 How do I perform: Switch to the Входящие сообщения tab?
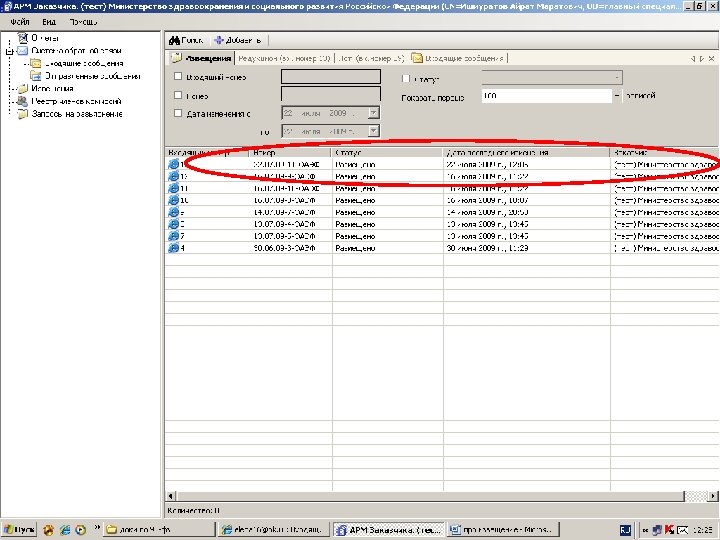click(x=458, y=58)
